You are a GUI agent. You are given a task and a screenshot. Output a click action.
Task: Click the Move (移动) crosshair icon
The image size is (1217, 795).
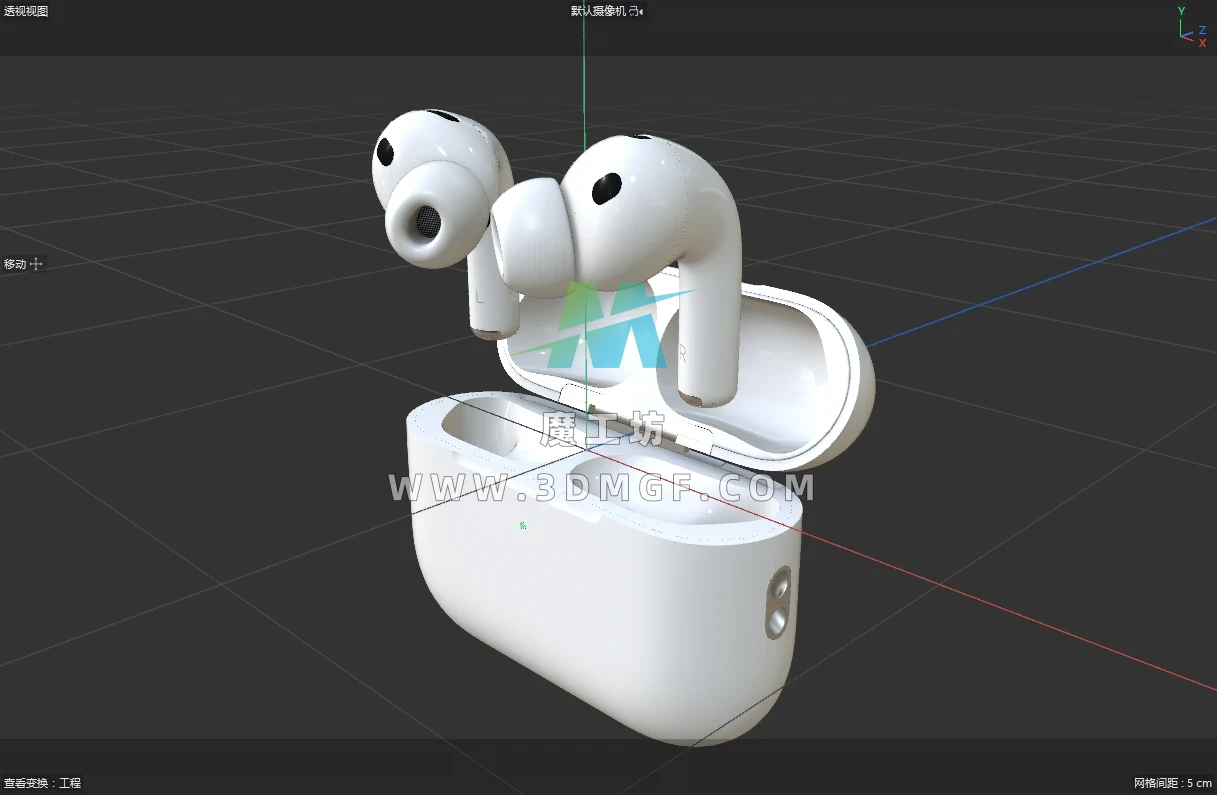(37, 264)
